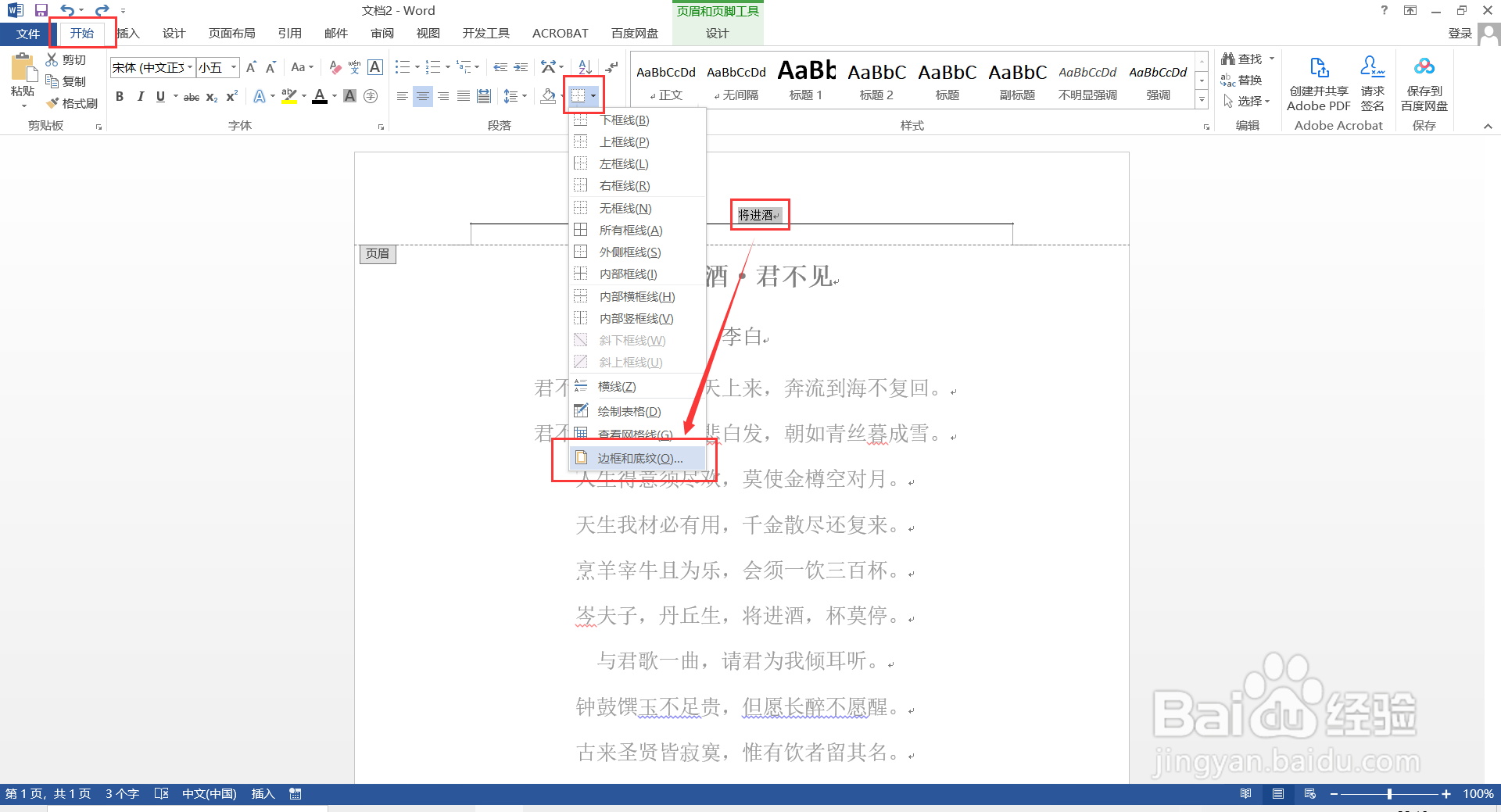This screenshot has width=1501, height=812.
Task: Select 标题 1 style from the gallery
Action: click(x=806, y=78)
